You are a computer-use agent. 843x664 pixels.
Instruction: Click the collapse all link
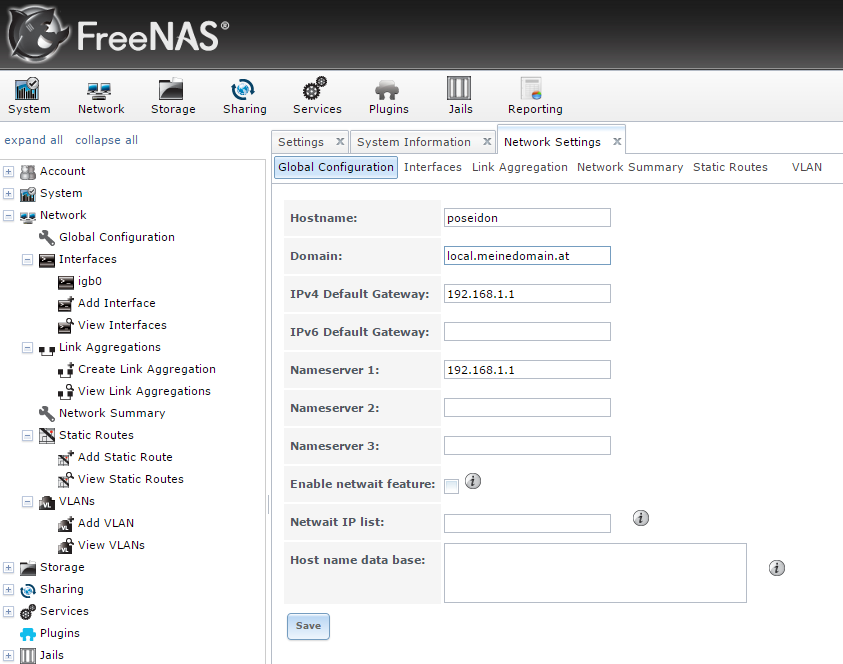coord(106,140)
